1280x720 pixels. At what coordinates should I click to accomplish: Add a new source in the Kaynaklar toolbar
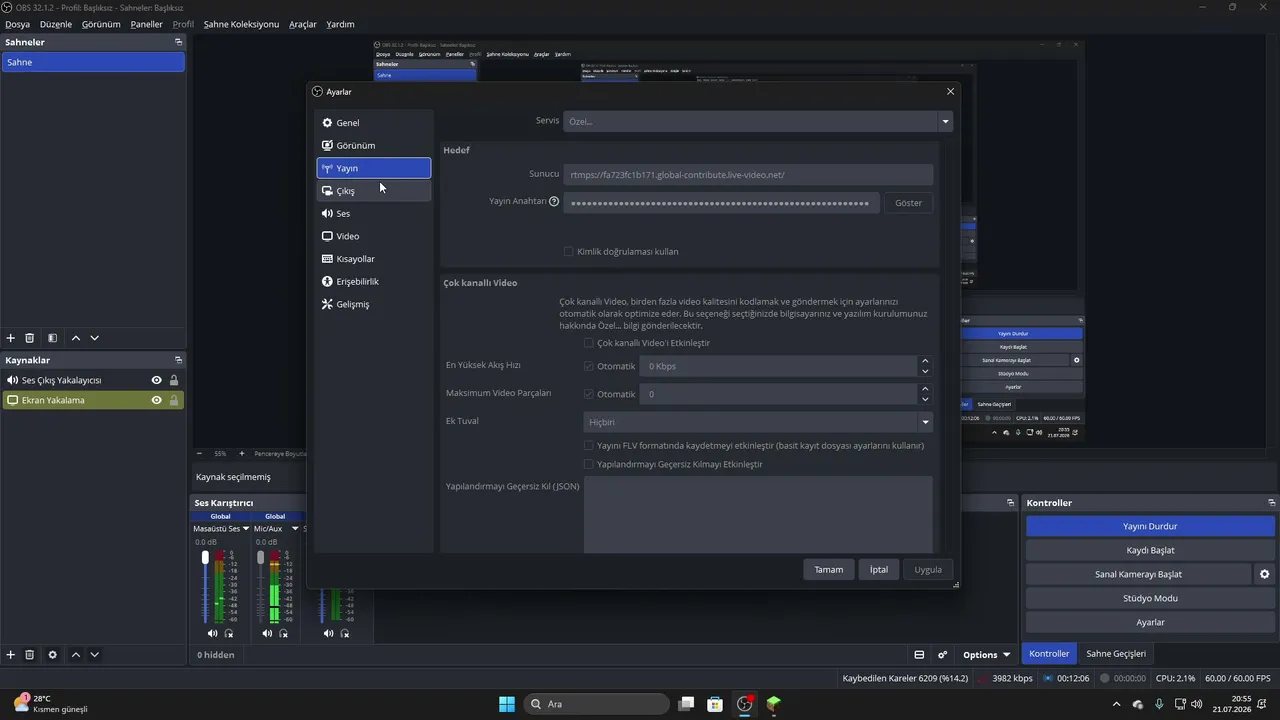click(x=11, y=655)
